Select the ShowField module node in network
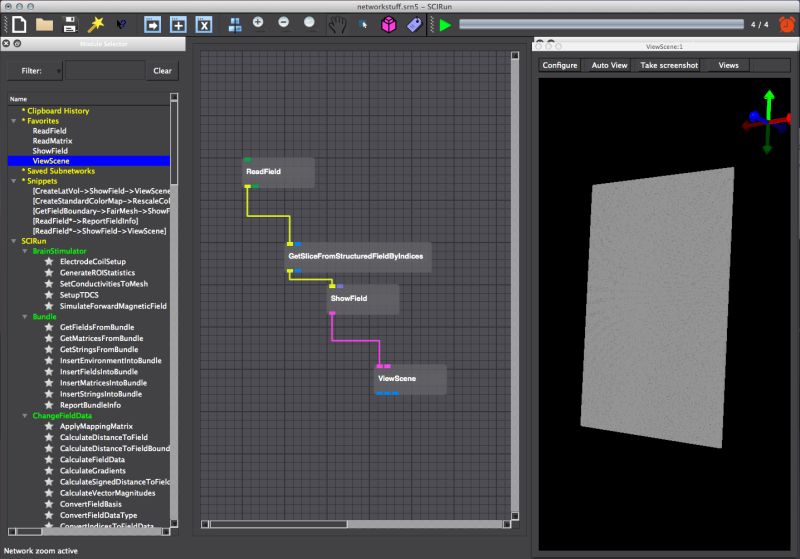The width and height of the screenshot is (800, 559). [363, 299]
